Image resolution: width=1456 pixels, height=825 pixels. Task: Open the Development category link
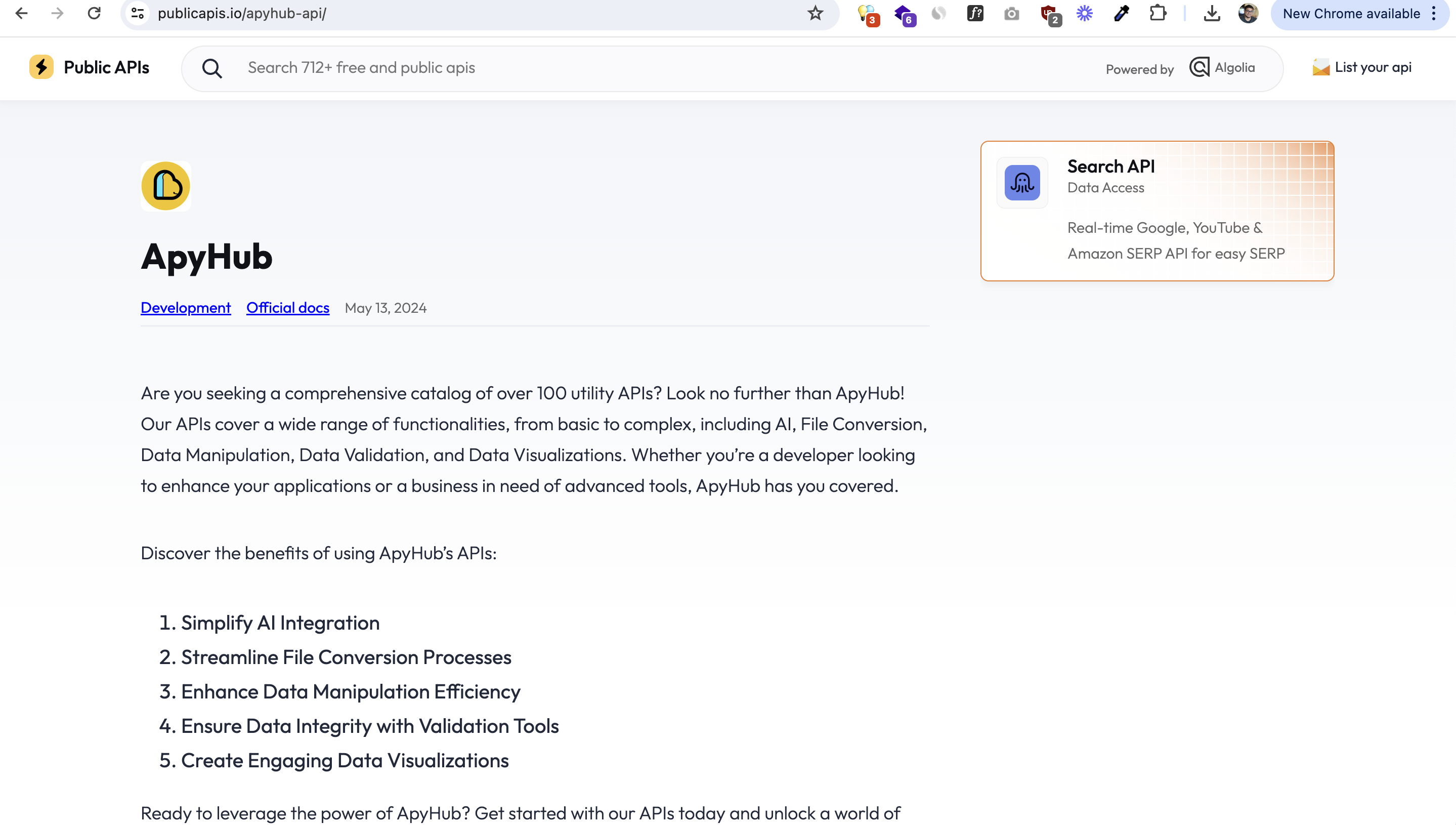(186, 308)
